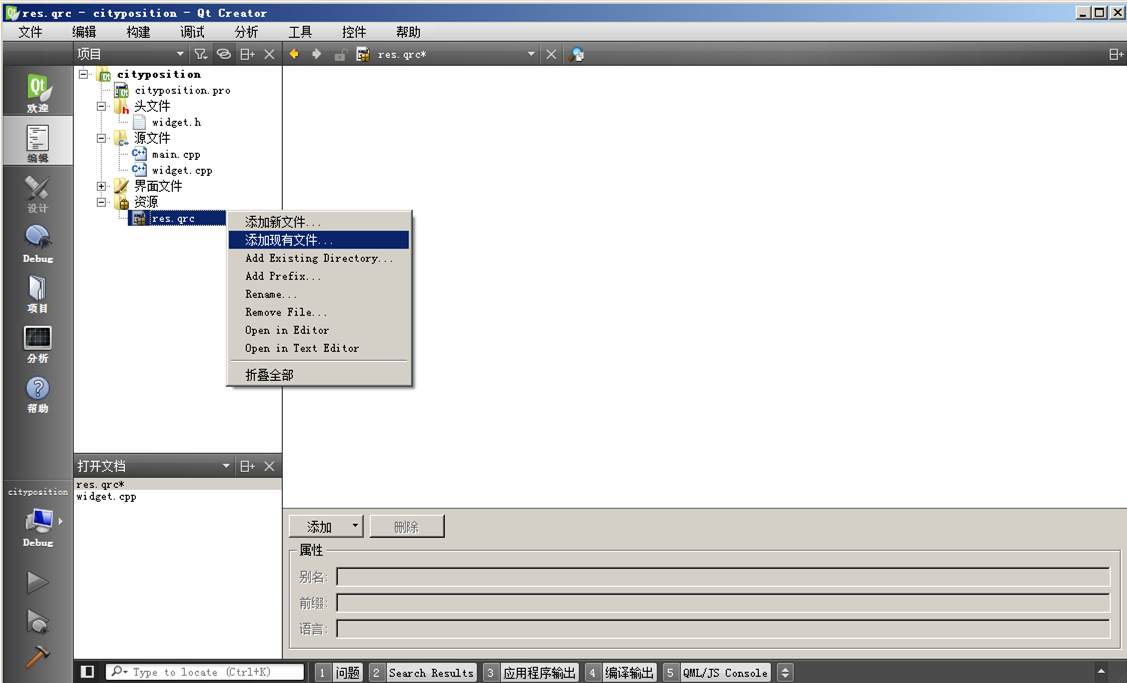The height and width of the screenshot is (683, 1127).
Task: Click the file lock icon in editor toolbar
Action: click(x=340, y=55)
